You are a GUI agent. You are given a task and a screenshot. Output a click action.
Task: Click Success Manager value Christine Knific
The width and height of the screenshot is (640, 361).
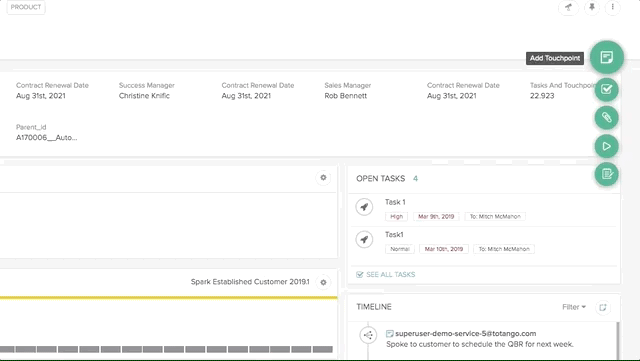click(144, 96)
